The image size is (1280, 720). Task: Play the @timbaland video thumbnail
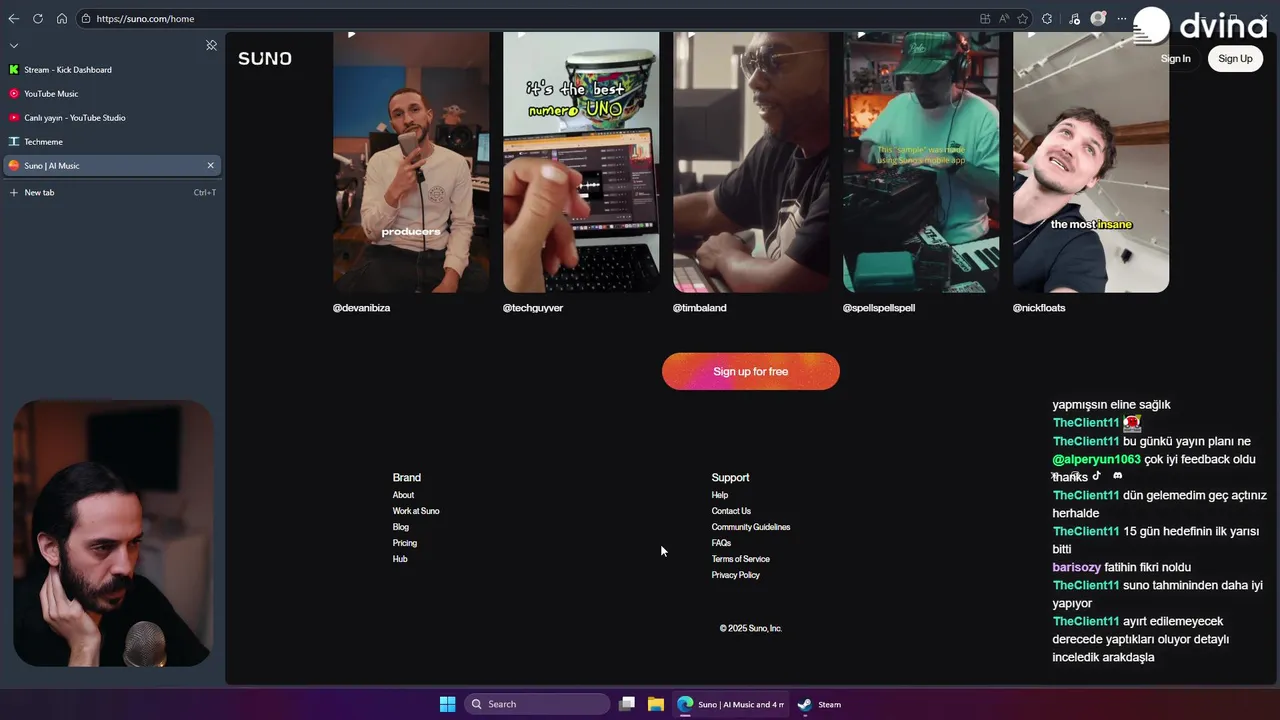click(751, 162)
